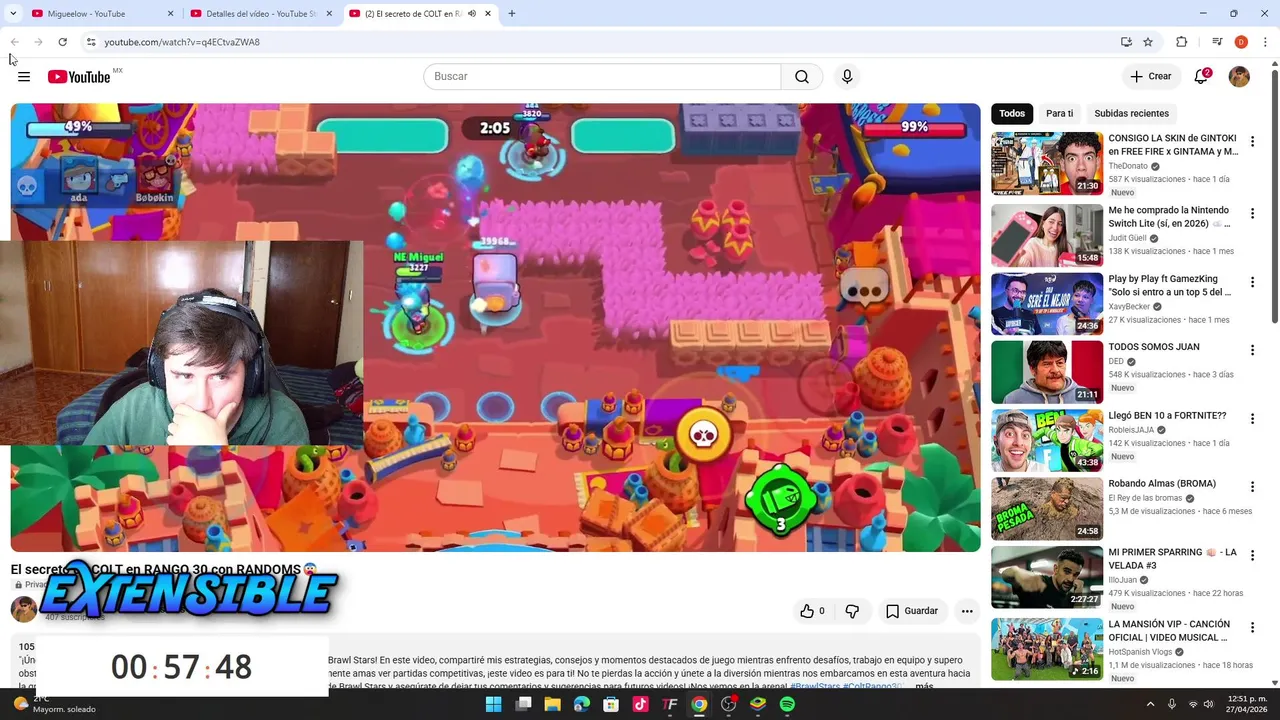
Task: Select the Para ti filter chip
Action: 1059,114
